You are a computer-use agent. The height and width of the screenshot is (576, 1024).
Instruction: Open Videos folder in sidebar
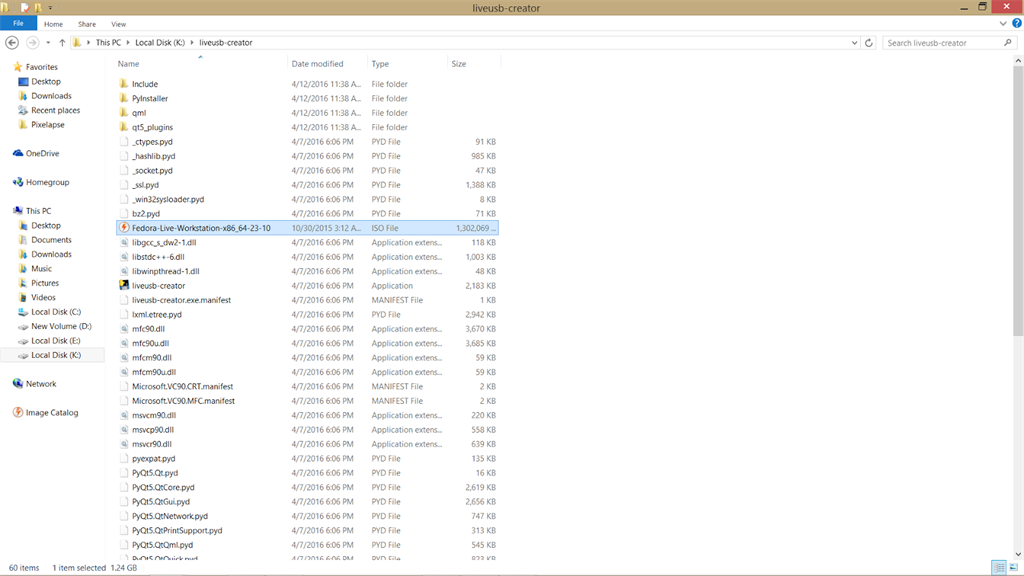coord(43,297)
